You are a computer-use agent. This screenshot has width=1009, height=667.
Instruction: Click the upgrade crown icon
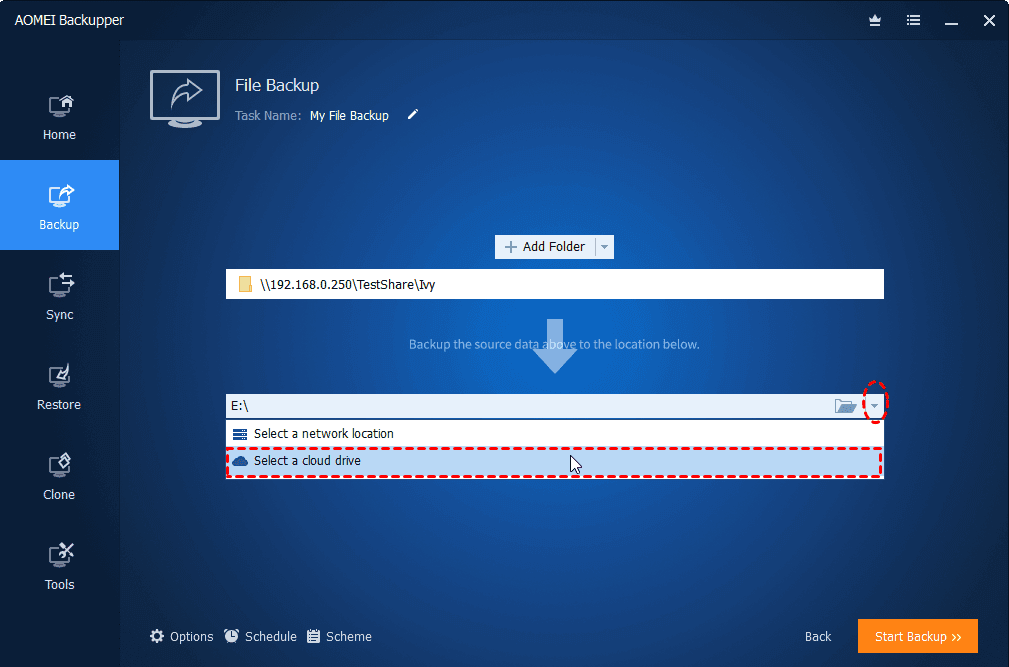pos(875,21)
